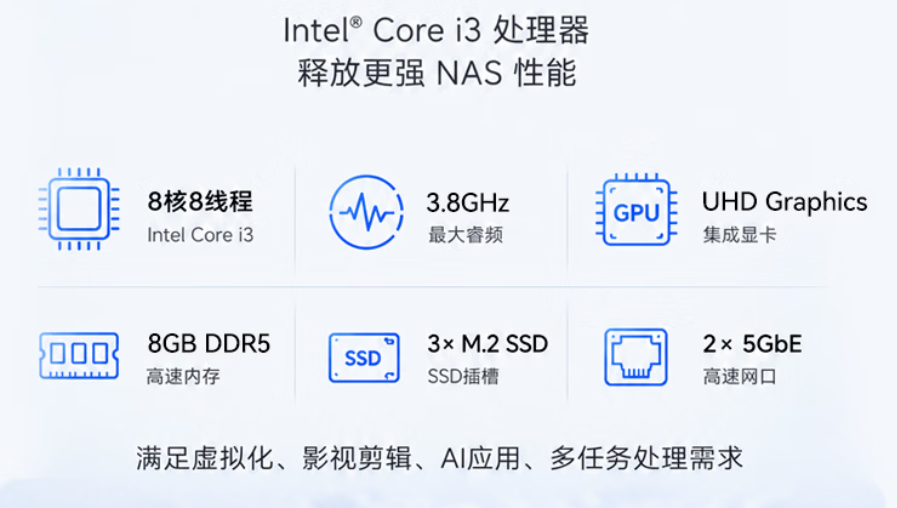Click the SSD drive icon
The image size is (897, 508).
coord(364,358)
